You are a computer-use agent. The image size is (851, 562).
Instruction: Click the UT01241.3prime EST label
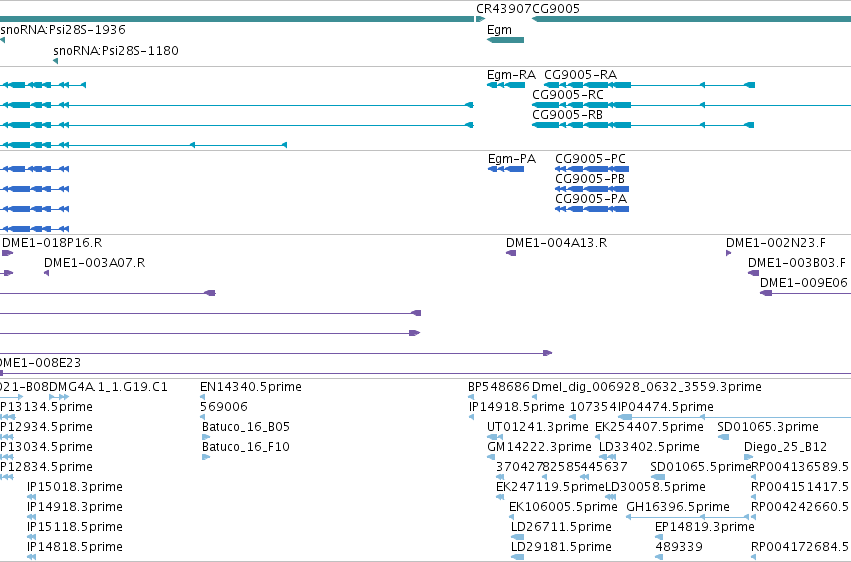point(537,426)
